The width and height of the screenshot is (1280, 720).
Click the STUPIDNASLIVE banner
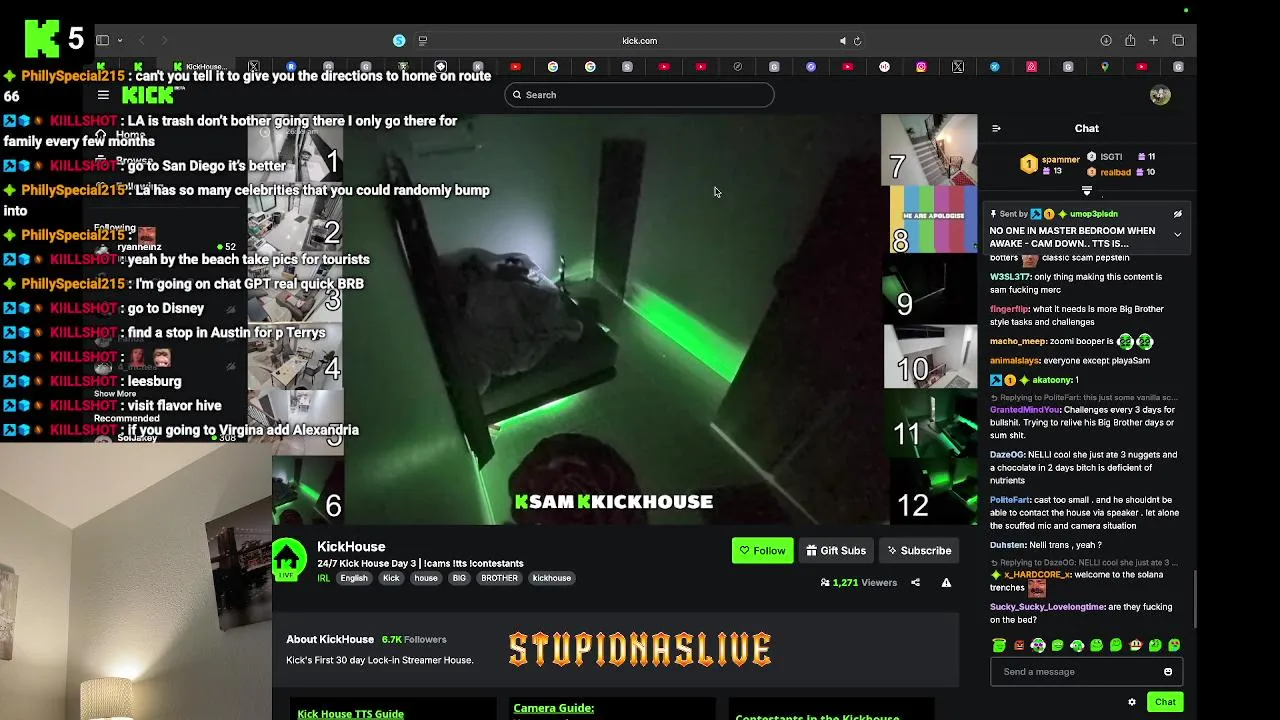pos(640,650)
